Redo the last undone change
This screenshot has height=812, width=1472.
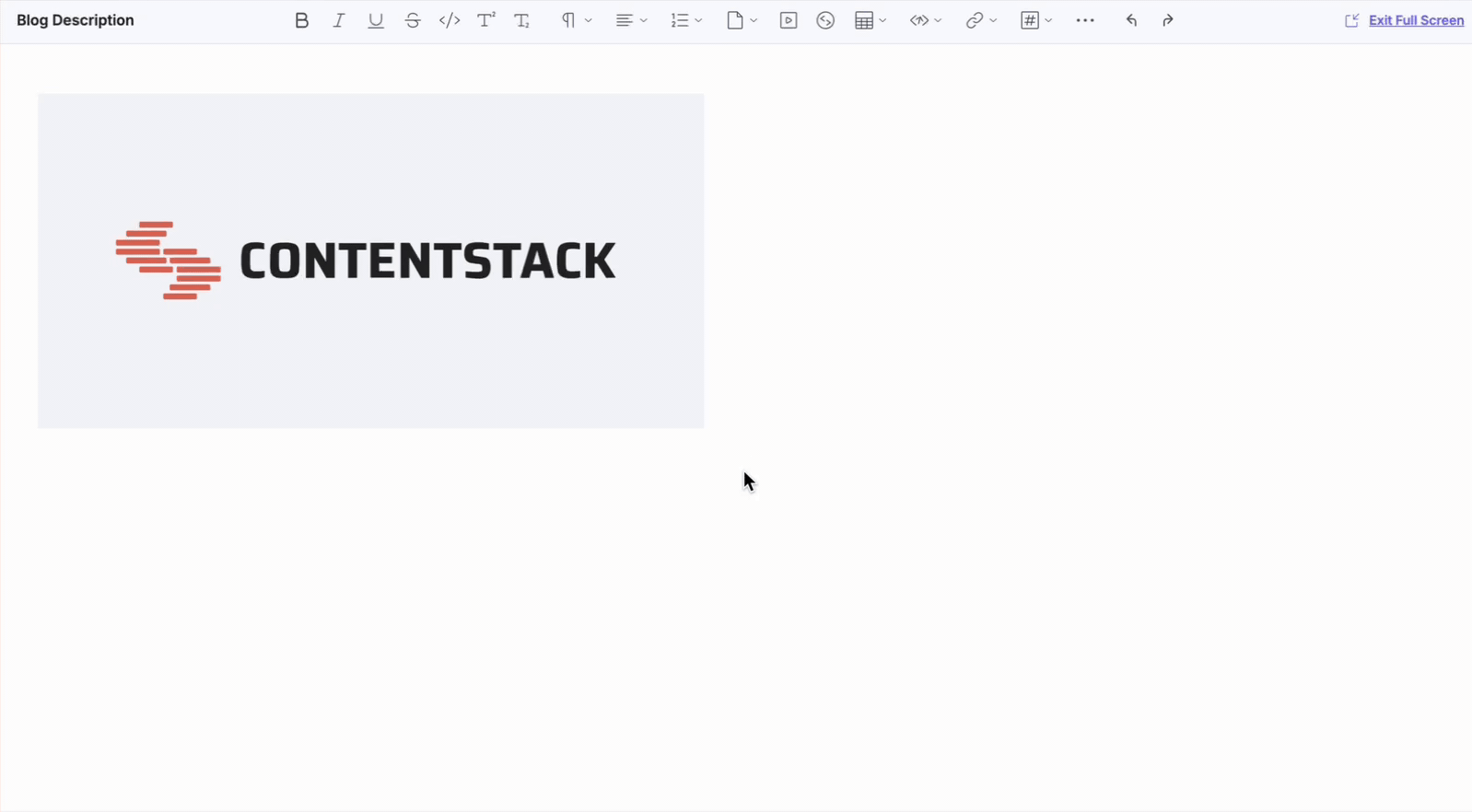pyautogui.click(x=1168, y=20)
